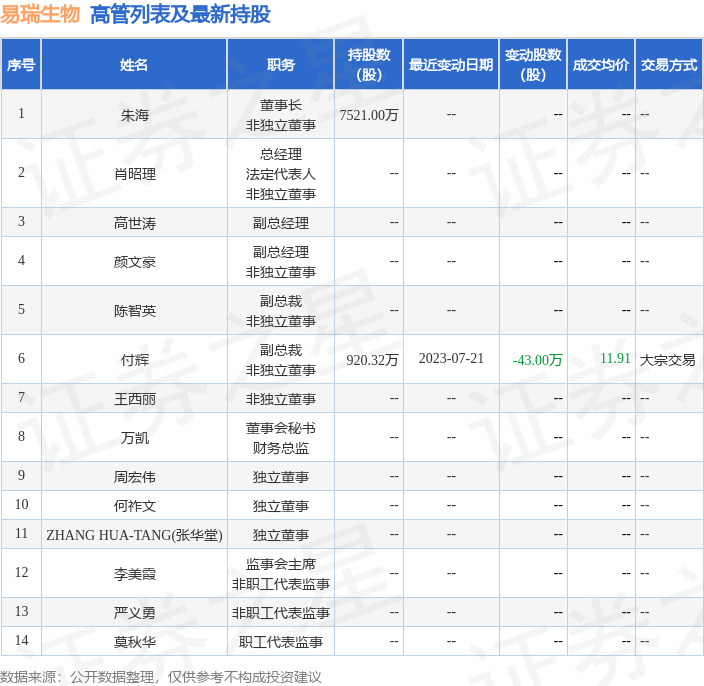The image size is (704, 686).
Task: Click row number 10
Action: click(21, 504)
